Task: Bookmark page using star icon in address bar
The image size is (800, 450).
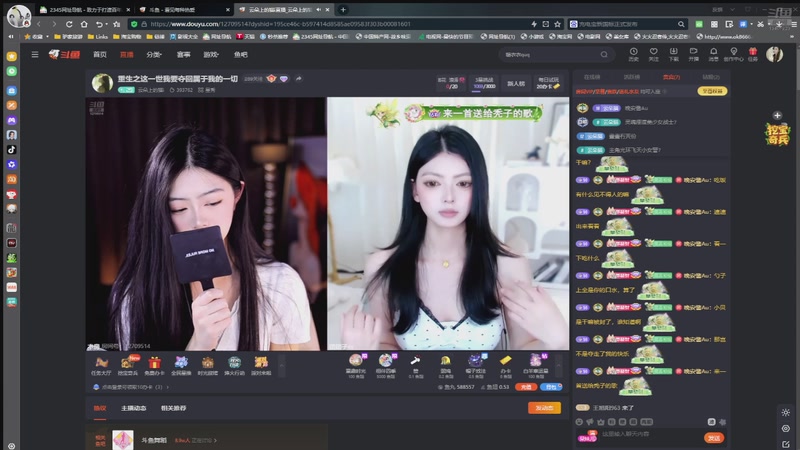Action: pyautogui.click(x=558, y=24)
